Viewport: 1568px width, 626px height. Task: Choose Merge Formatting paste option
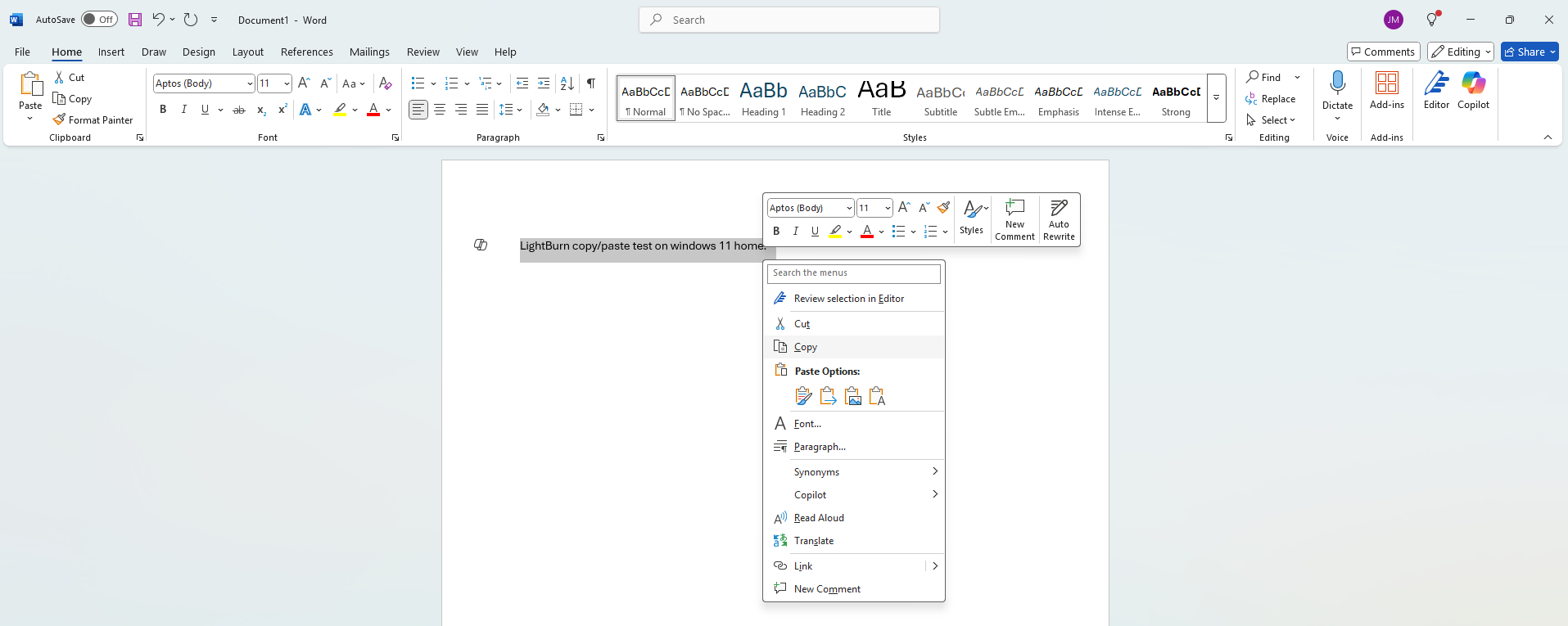(x=829, y=396)
